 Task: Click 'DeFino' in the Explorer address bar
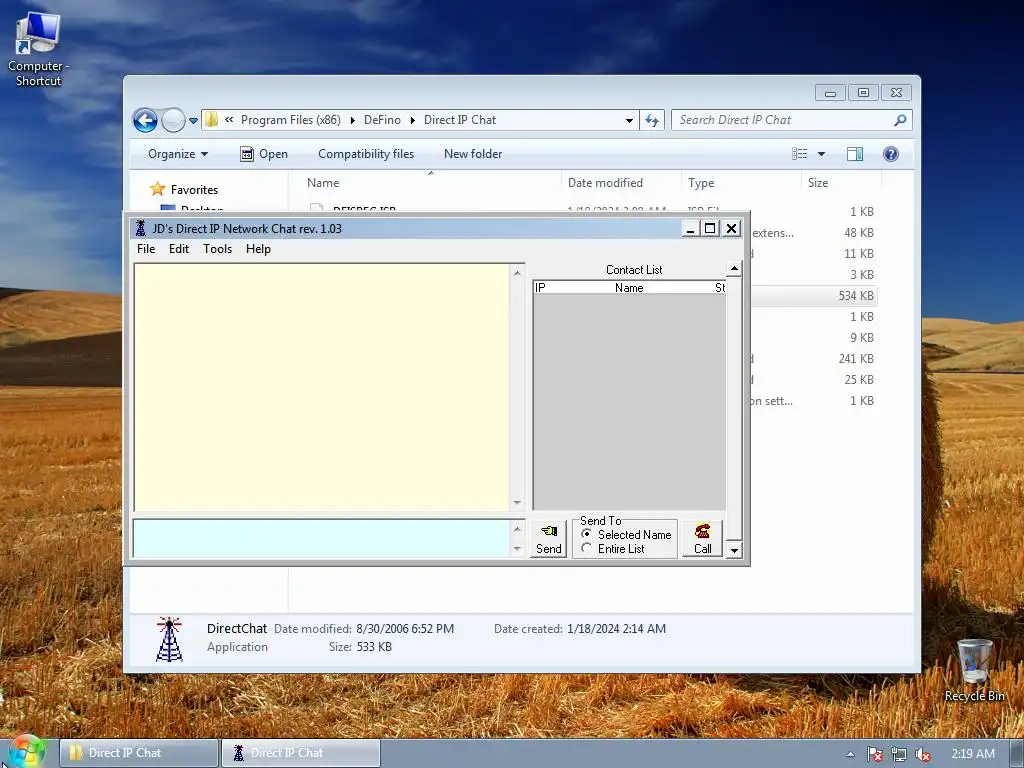click(x=382, y=120)
